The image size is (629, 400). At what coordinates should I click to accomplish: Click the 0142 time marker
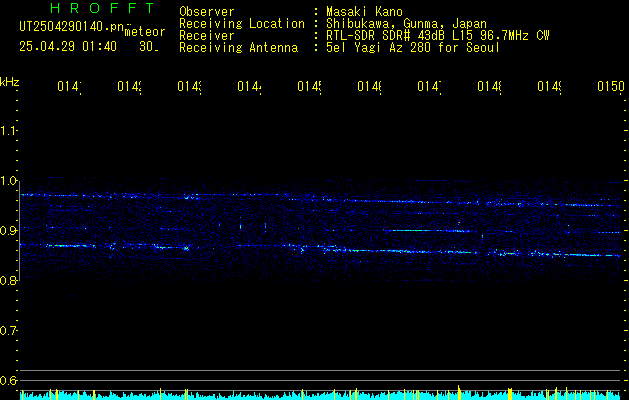tap(129, 87)
